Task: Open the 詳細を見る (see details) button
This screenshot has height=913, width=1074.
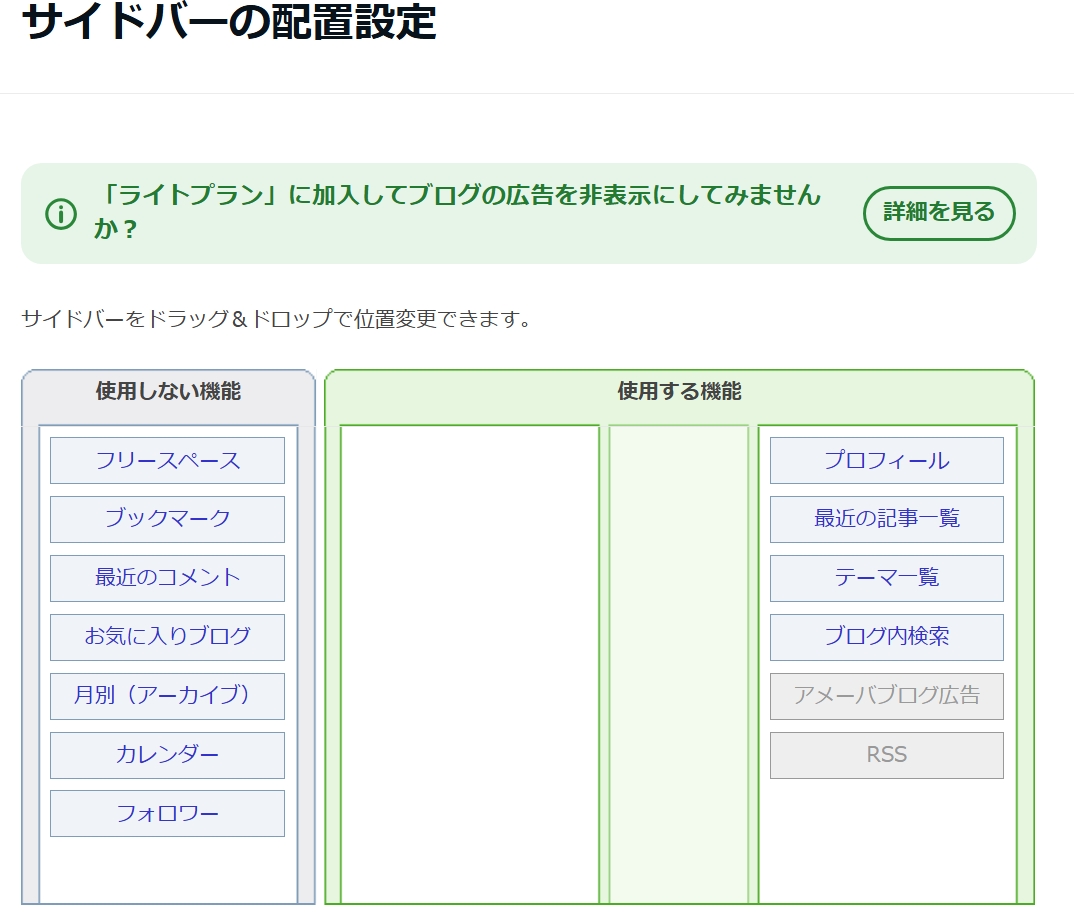Action: [x=939, y=213]
